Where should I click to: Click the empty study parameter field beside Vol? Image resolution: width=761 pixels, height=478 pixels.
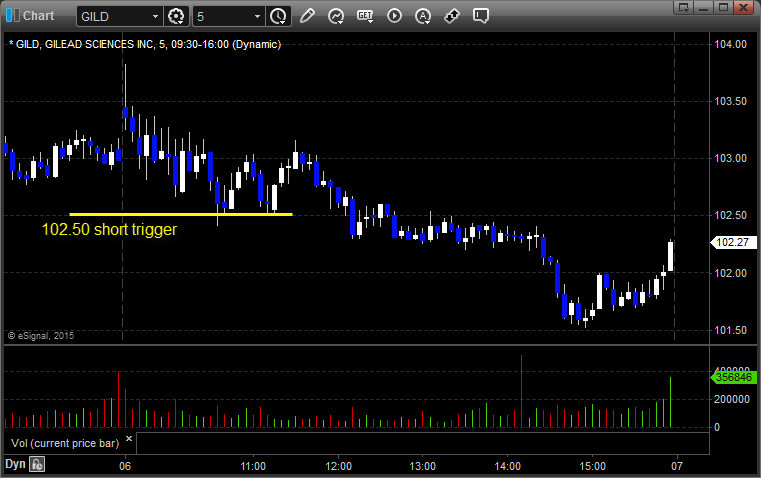(x=422, y=443)
